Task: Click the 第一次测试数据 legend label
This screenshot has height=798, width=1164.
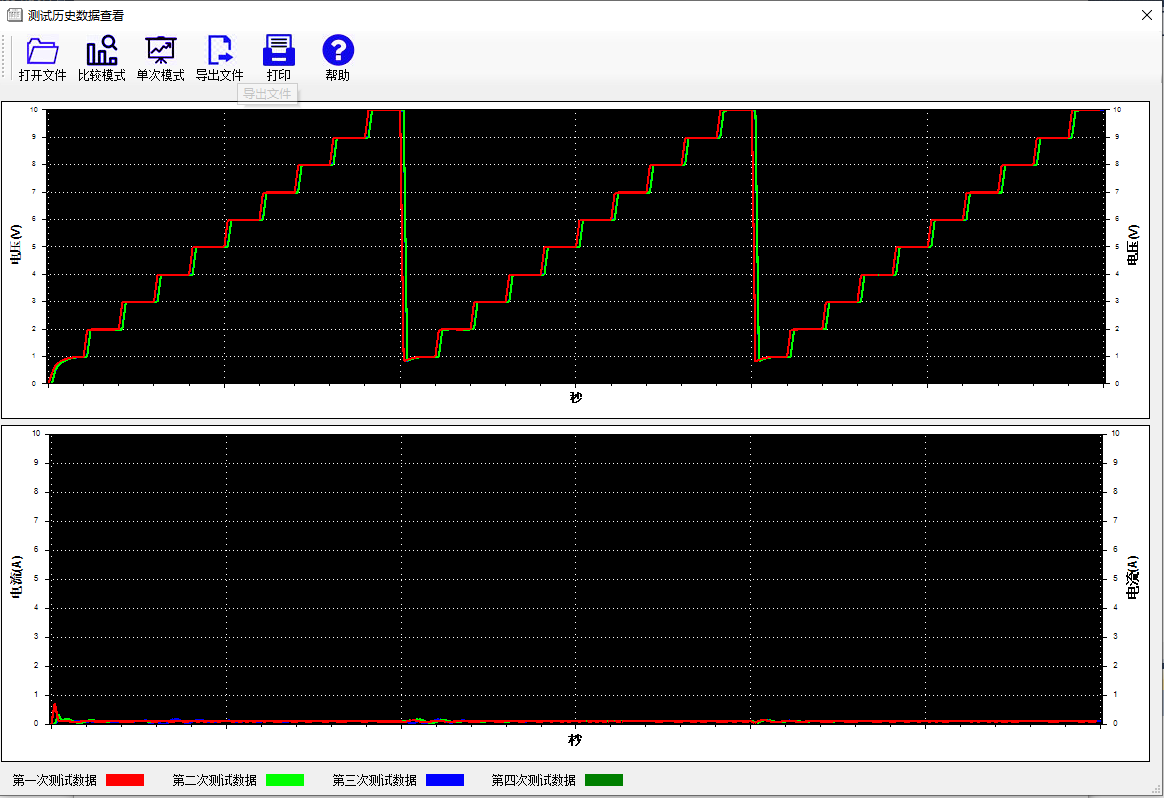Action: (x=54, y=780)
